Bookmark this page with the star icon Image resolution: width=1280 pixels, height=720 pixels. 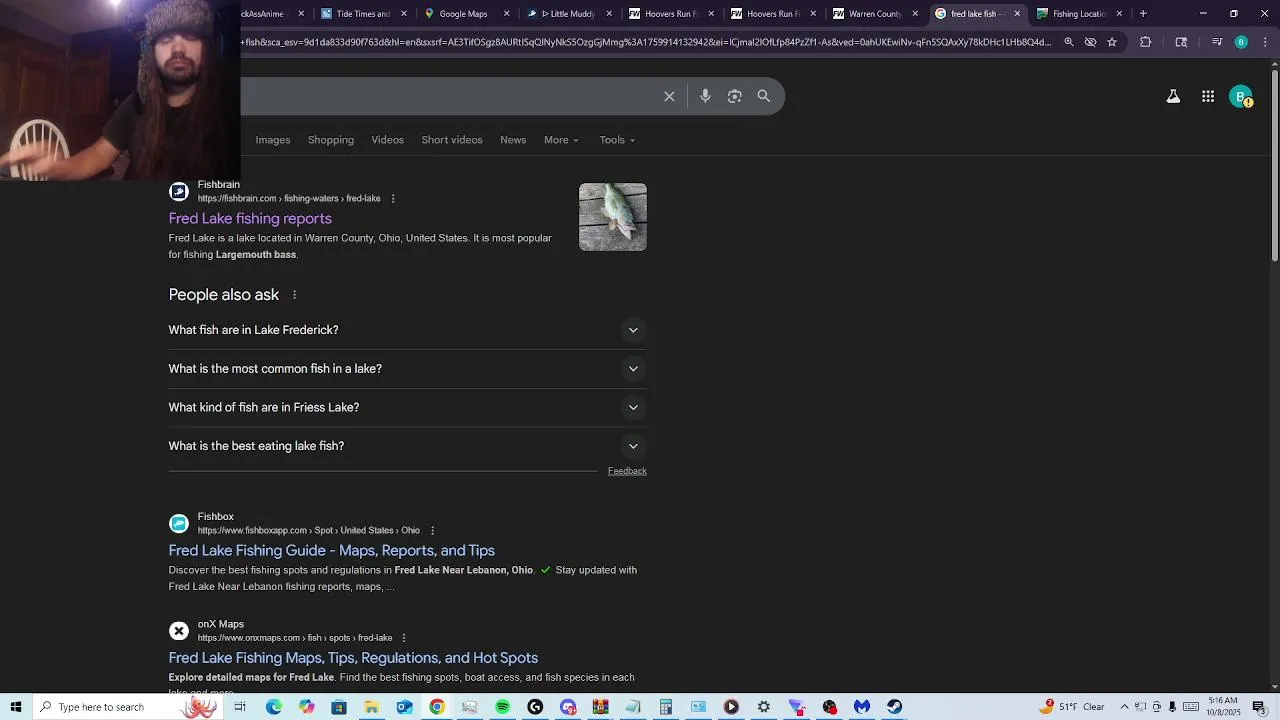click(x=1112, y=42)
